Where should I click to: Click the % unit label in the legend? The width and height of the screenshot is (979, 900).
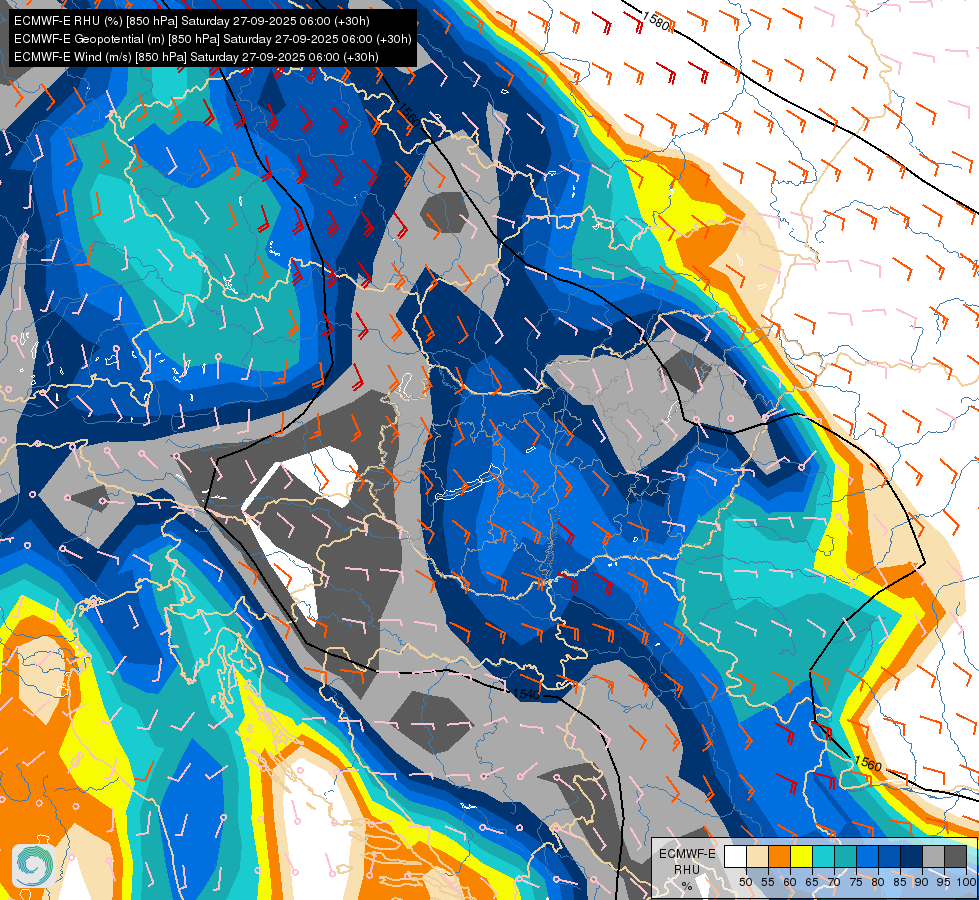tap(687, 886)
